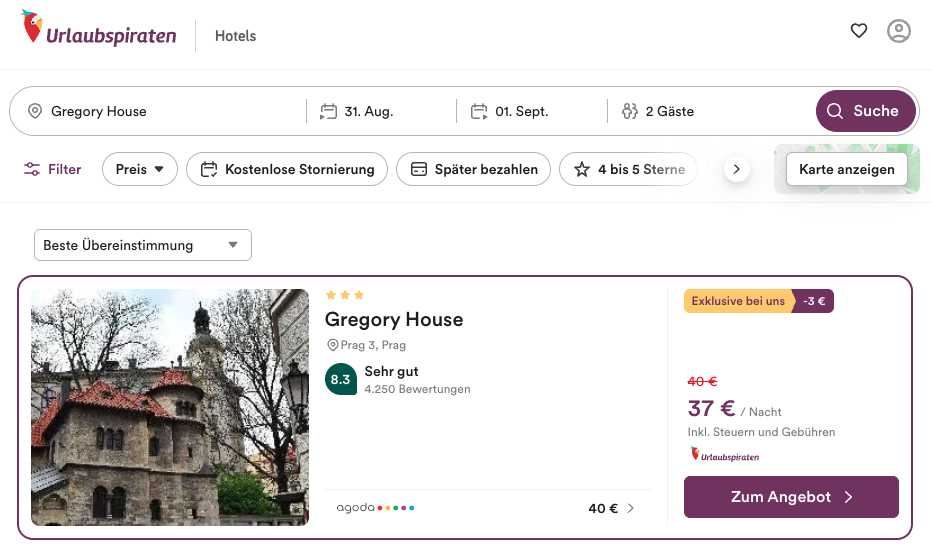The height and width of the screenshot is (558, 932).
Task: Show the map with Karte anzeigen
Action: click(846, 169)
